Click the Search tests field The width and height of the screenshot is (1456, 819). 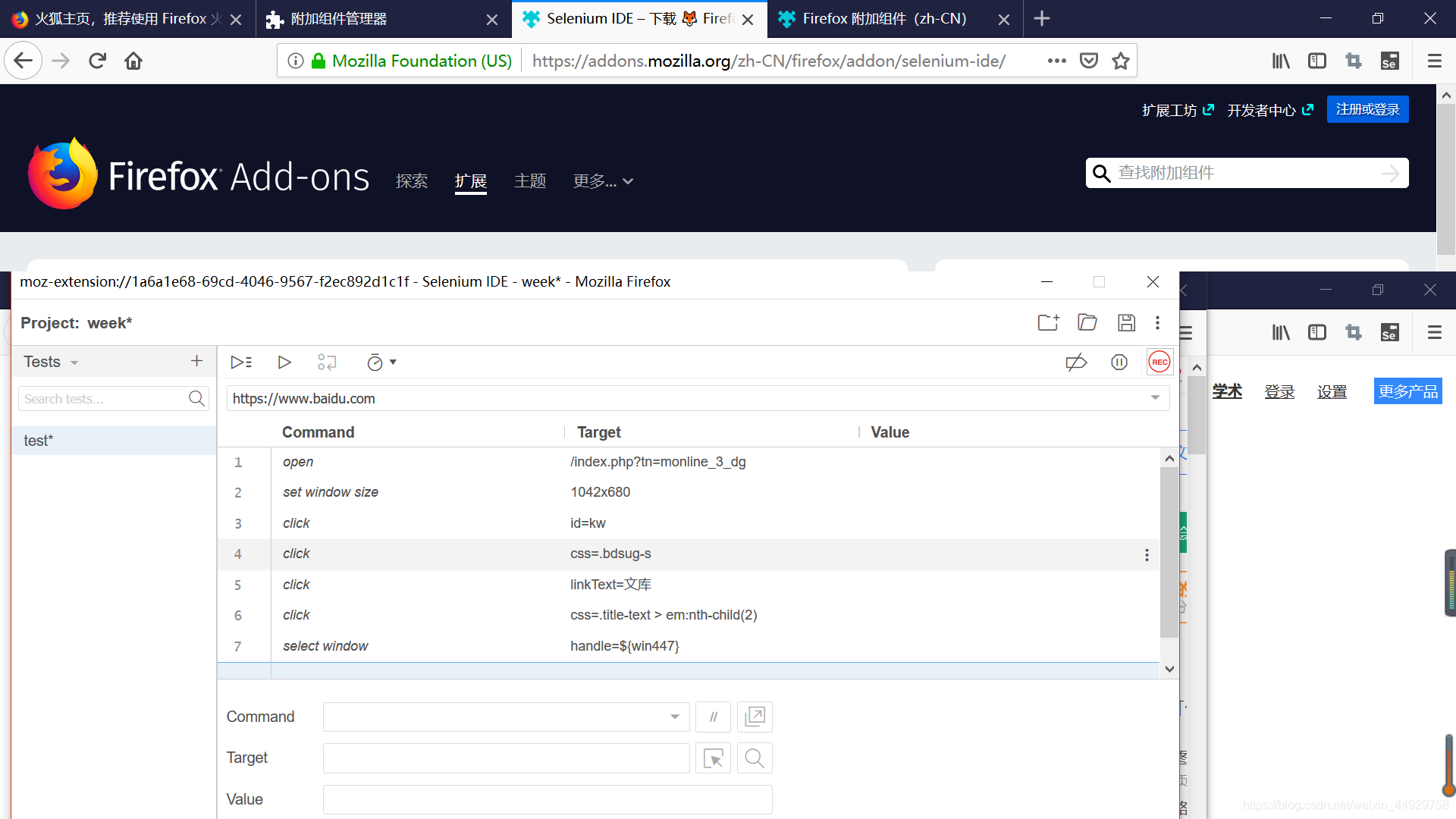[113, 399]
